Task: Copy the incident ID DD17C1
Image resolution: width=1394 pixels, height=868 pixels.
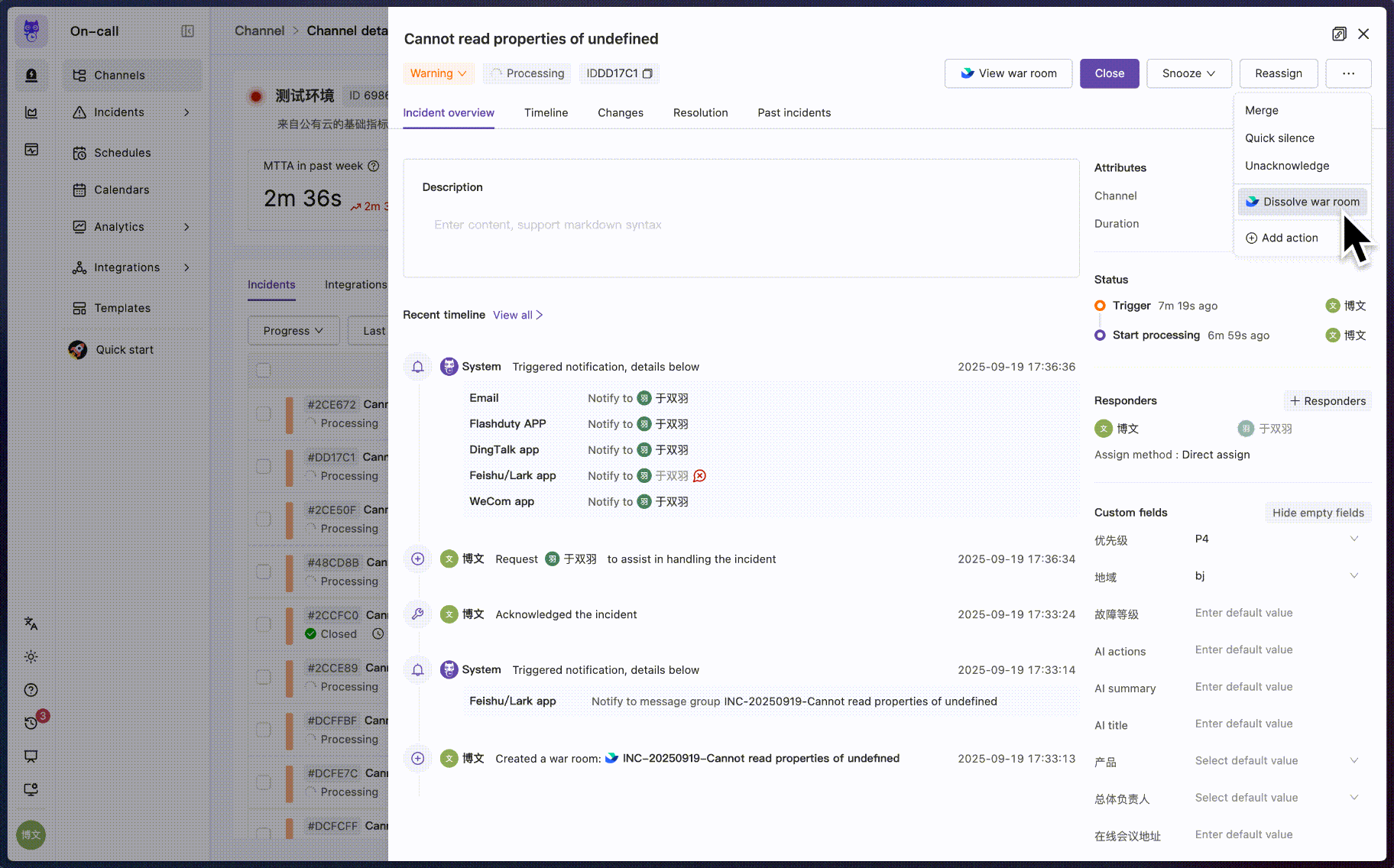Action: pyautogui.click(x=647, y=73)
